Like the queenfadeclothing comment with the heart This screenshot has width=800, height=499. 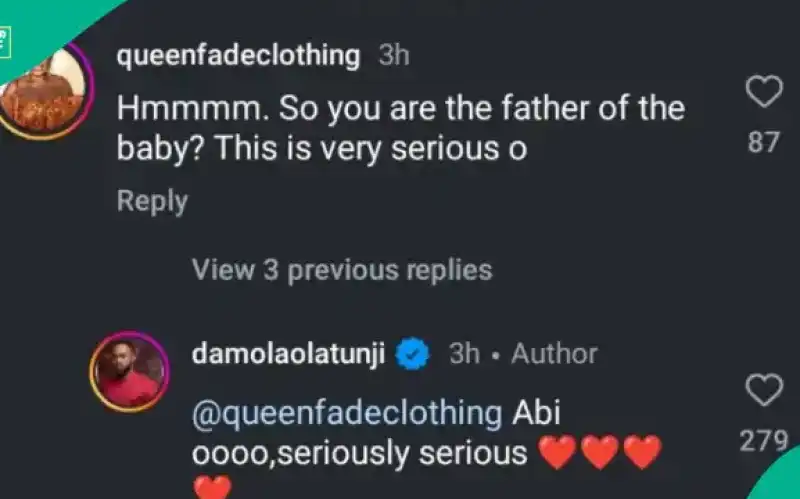(764, 94)
